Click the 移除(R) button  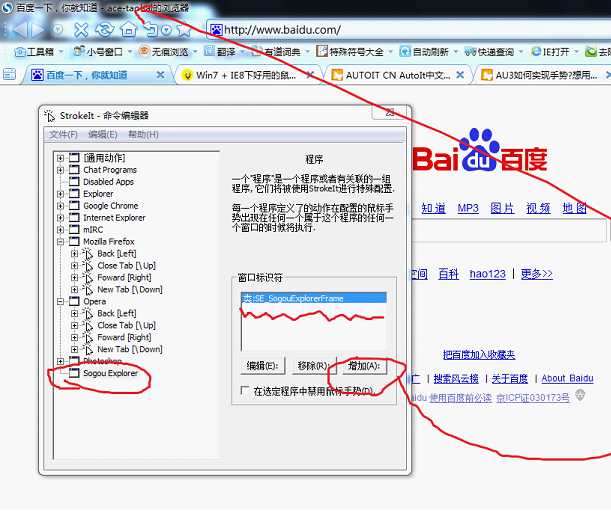click(x=314, y=366)
